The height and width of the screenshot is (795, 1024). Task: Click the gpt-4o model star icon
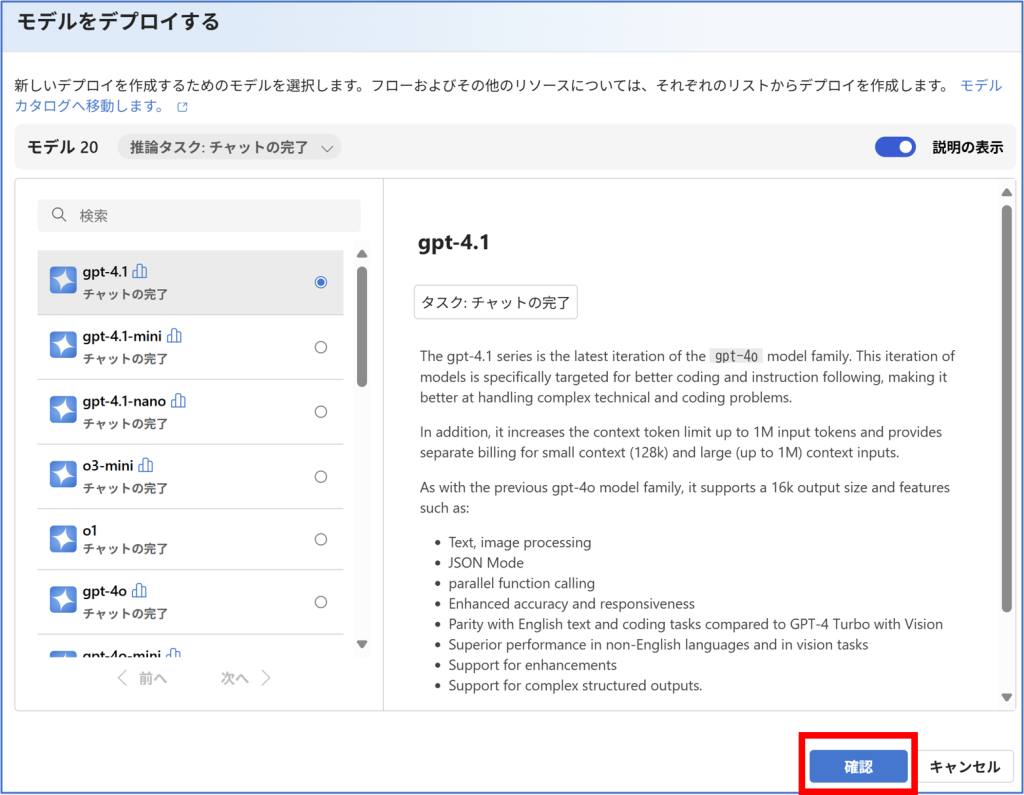click(x=63, y=600)
